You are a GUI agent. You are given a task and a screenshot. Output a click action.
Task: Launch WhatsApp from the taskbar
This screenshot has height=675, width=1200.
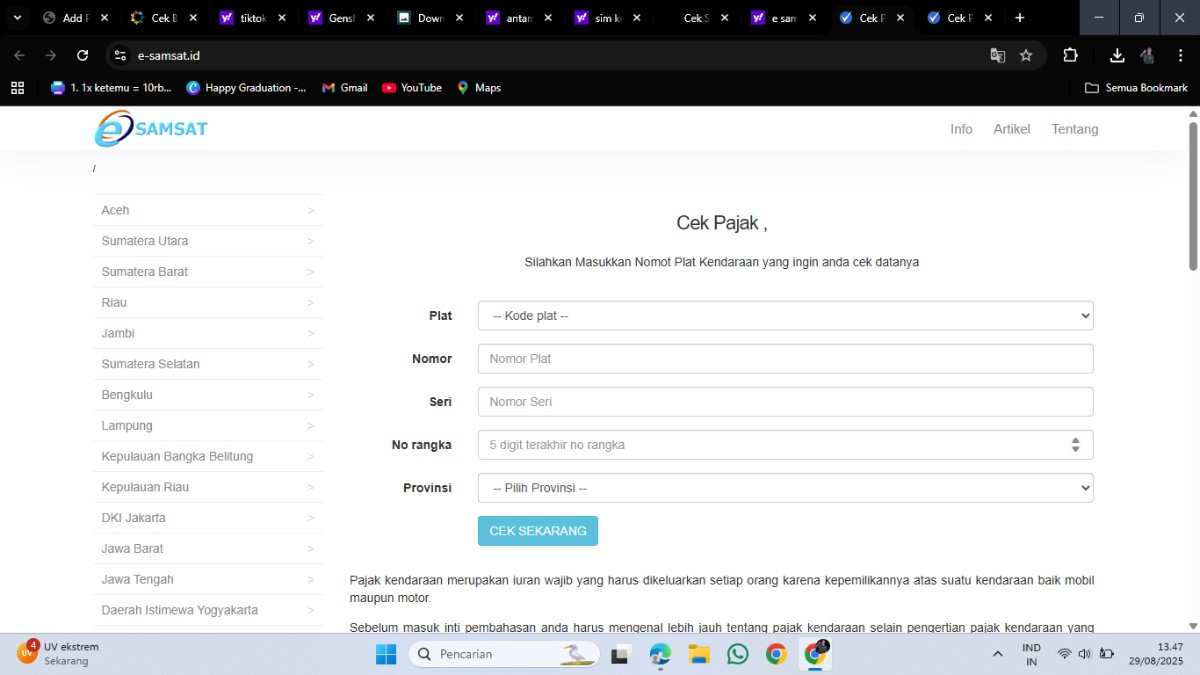pyautogui.click(x=738, y=654)
